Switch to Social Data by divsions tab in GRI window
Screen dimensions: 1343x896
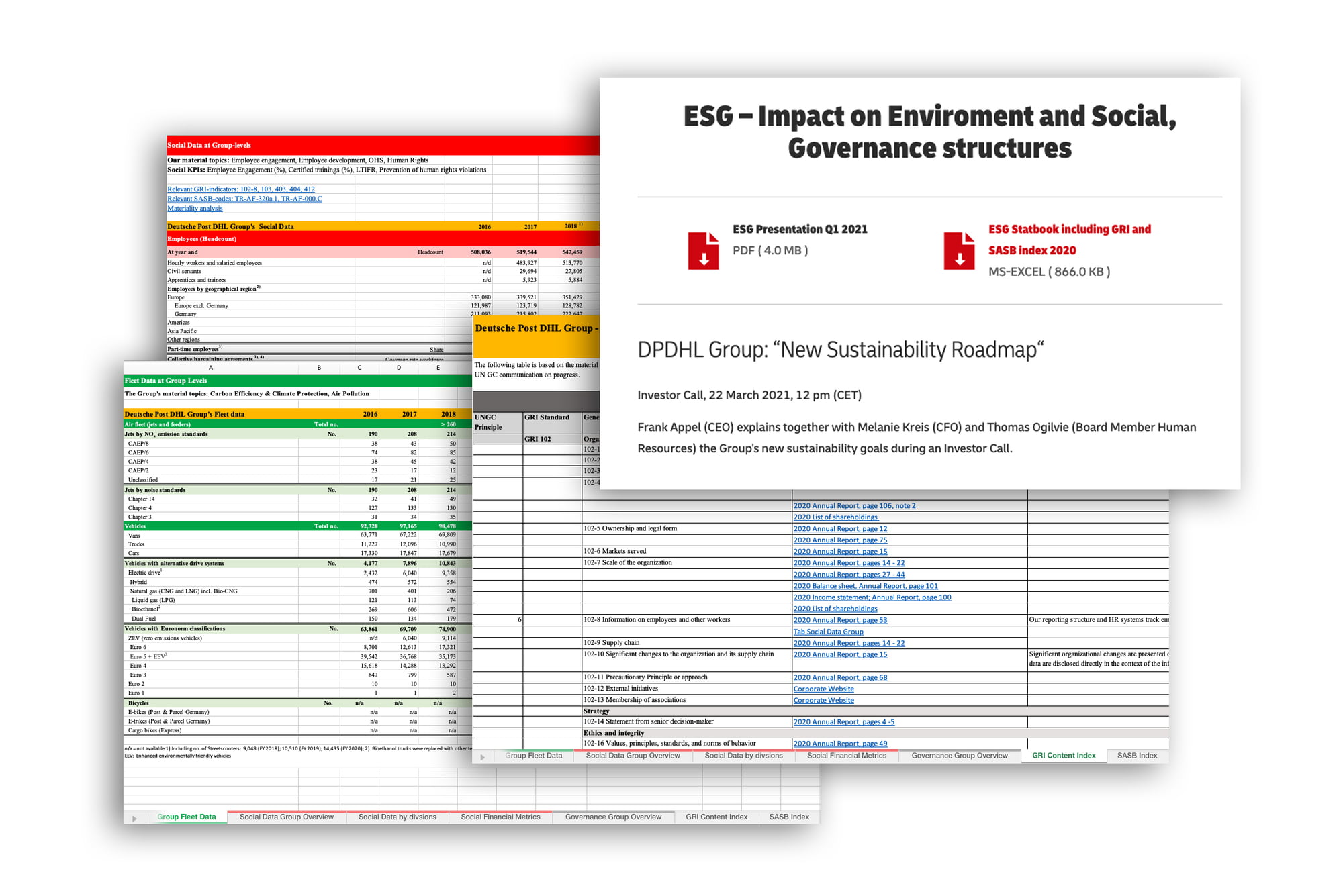pyautogui.click(x=744, y=756)
